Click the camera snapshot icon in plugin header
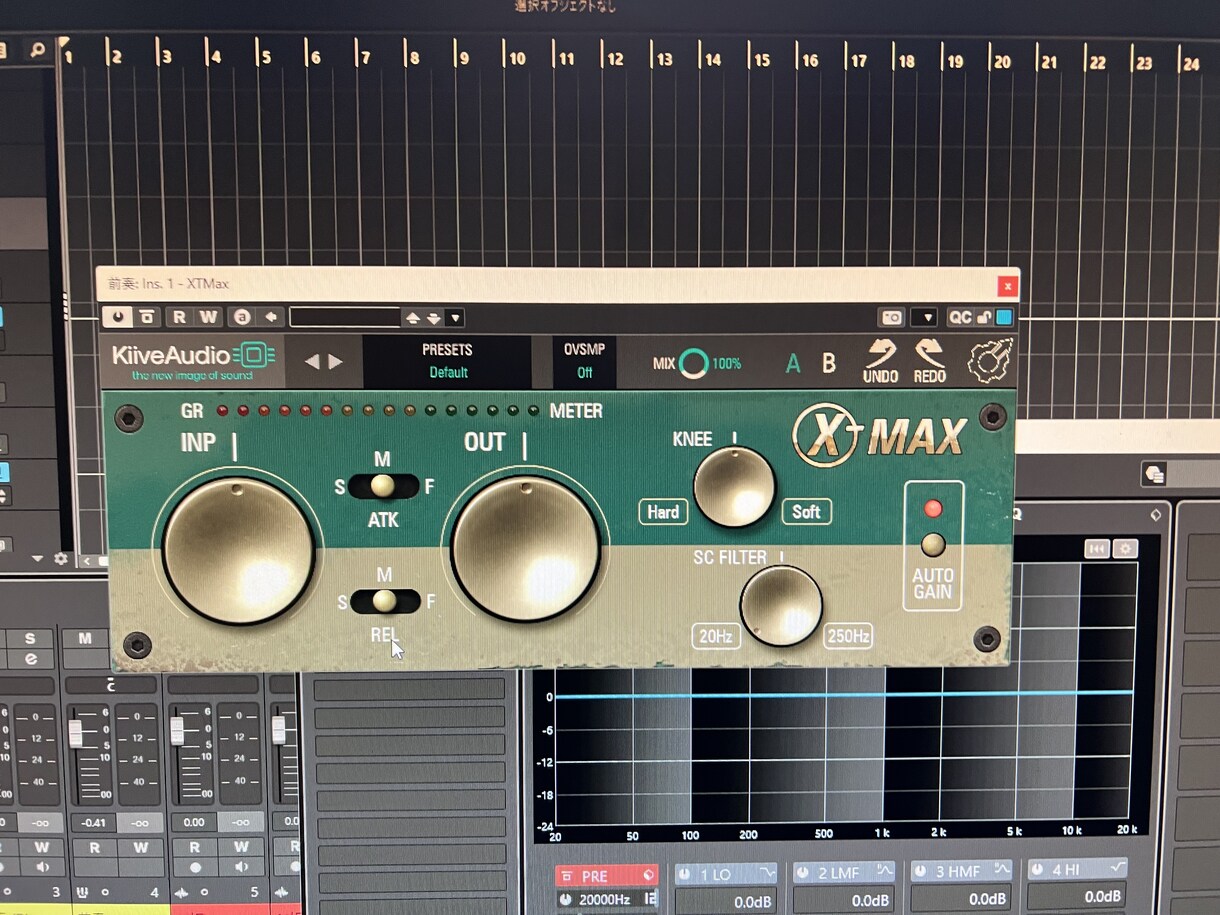Viewport: 1220px width, 915px height. click(x=891, y=317)
